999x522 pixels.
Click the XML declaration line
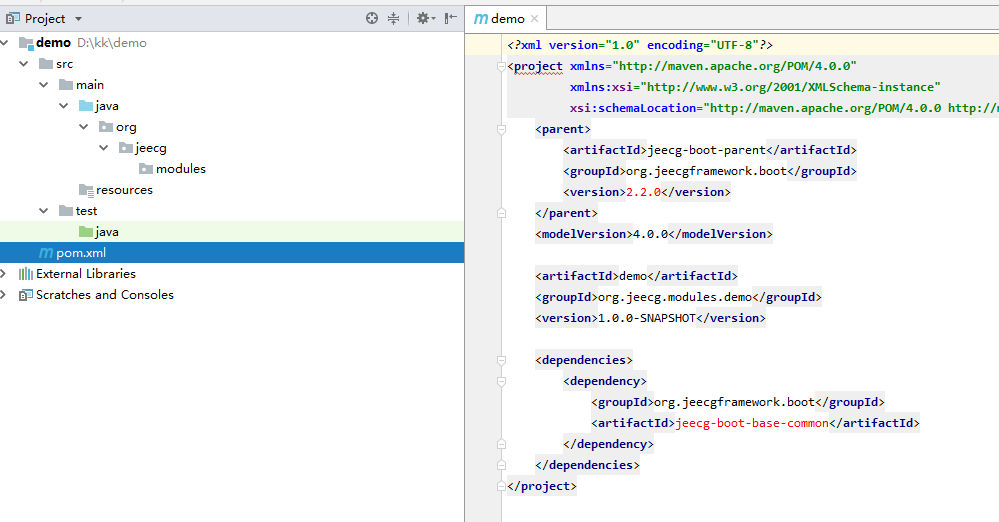coord(640,45)
